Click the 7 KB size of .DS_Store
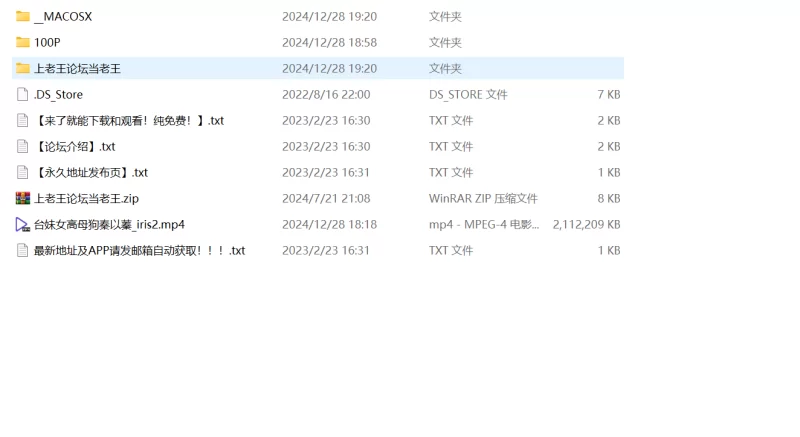 click(x=609, y=94)
